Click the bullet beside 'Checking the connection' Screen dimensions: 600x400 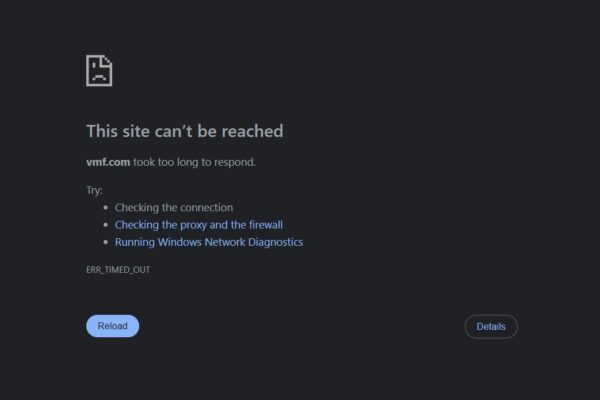coord(105,208)
